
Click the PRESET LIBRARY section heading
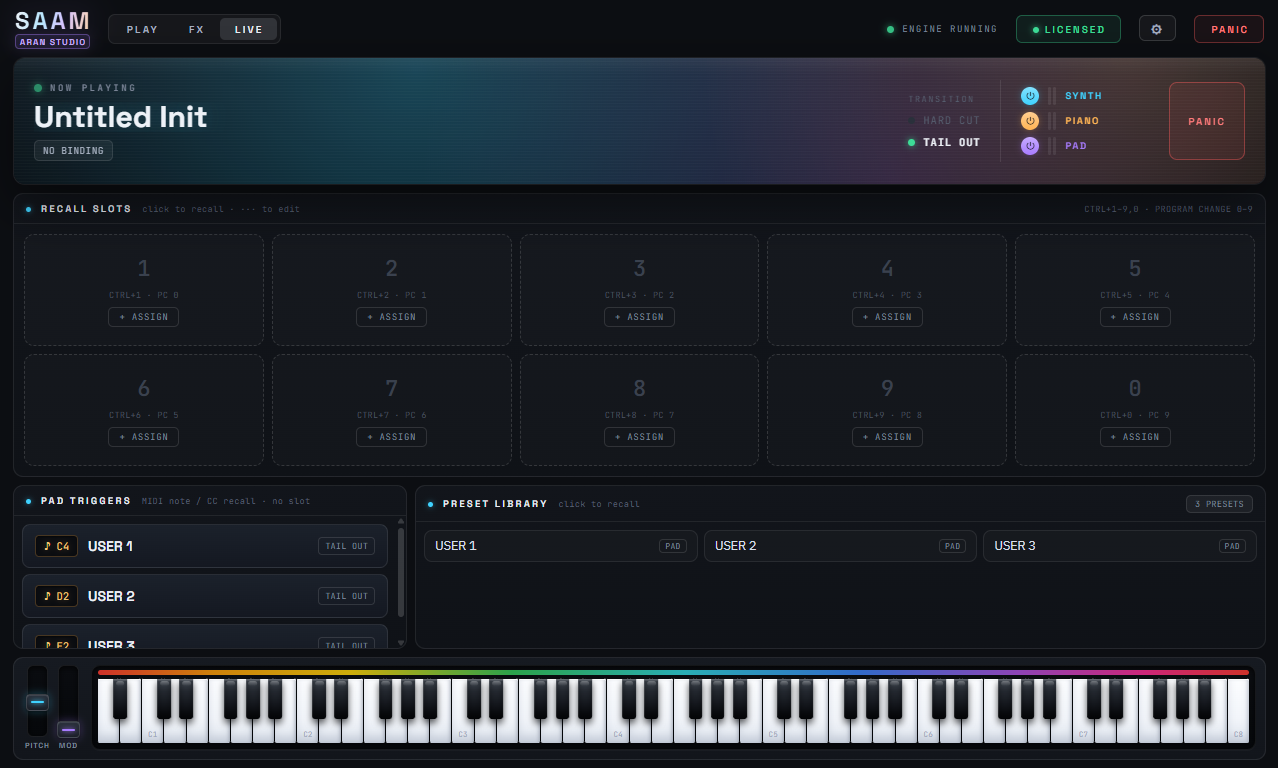[x=495, y=504]
